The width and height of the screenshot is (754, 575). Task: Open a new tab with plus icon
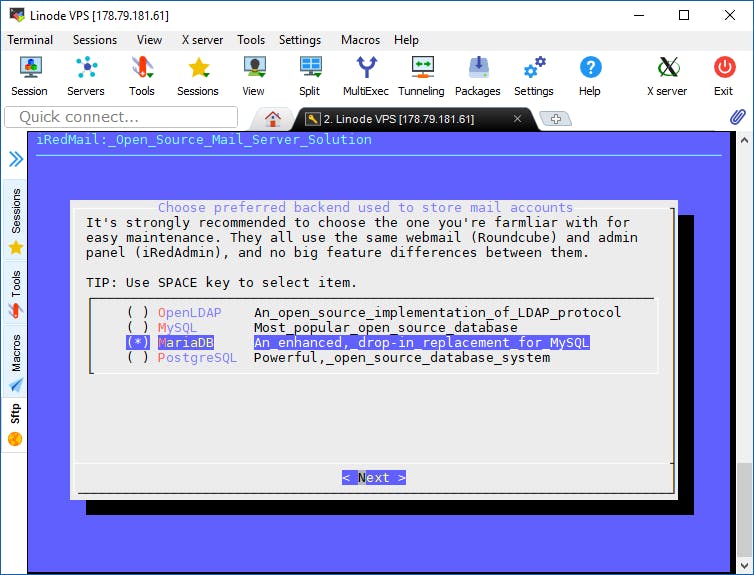pos(556,118)
